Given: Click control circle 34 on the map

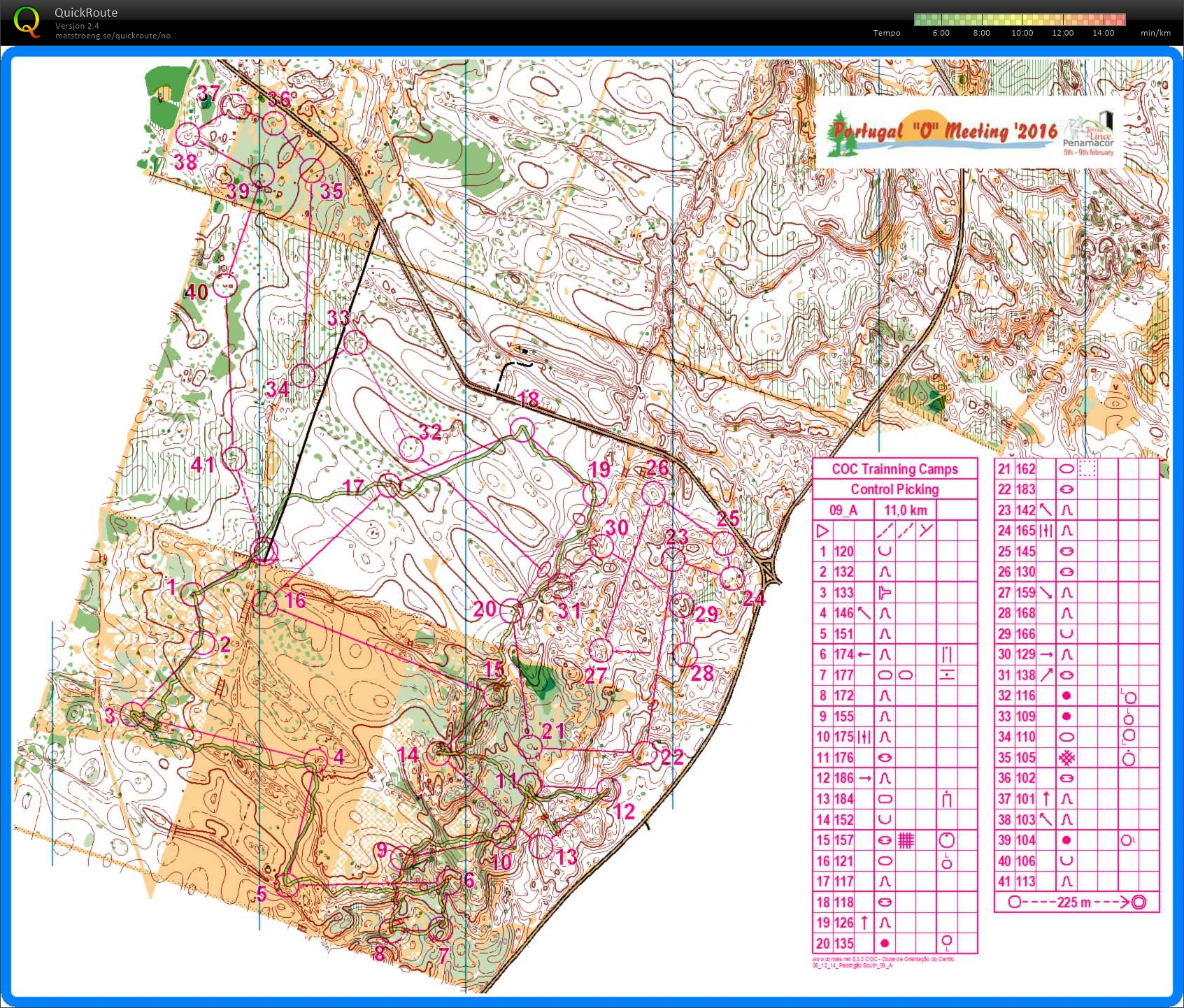Looking at the screenshot, I should pos(303,375).
